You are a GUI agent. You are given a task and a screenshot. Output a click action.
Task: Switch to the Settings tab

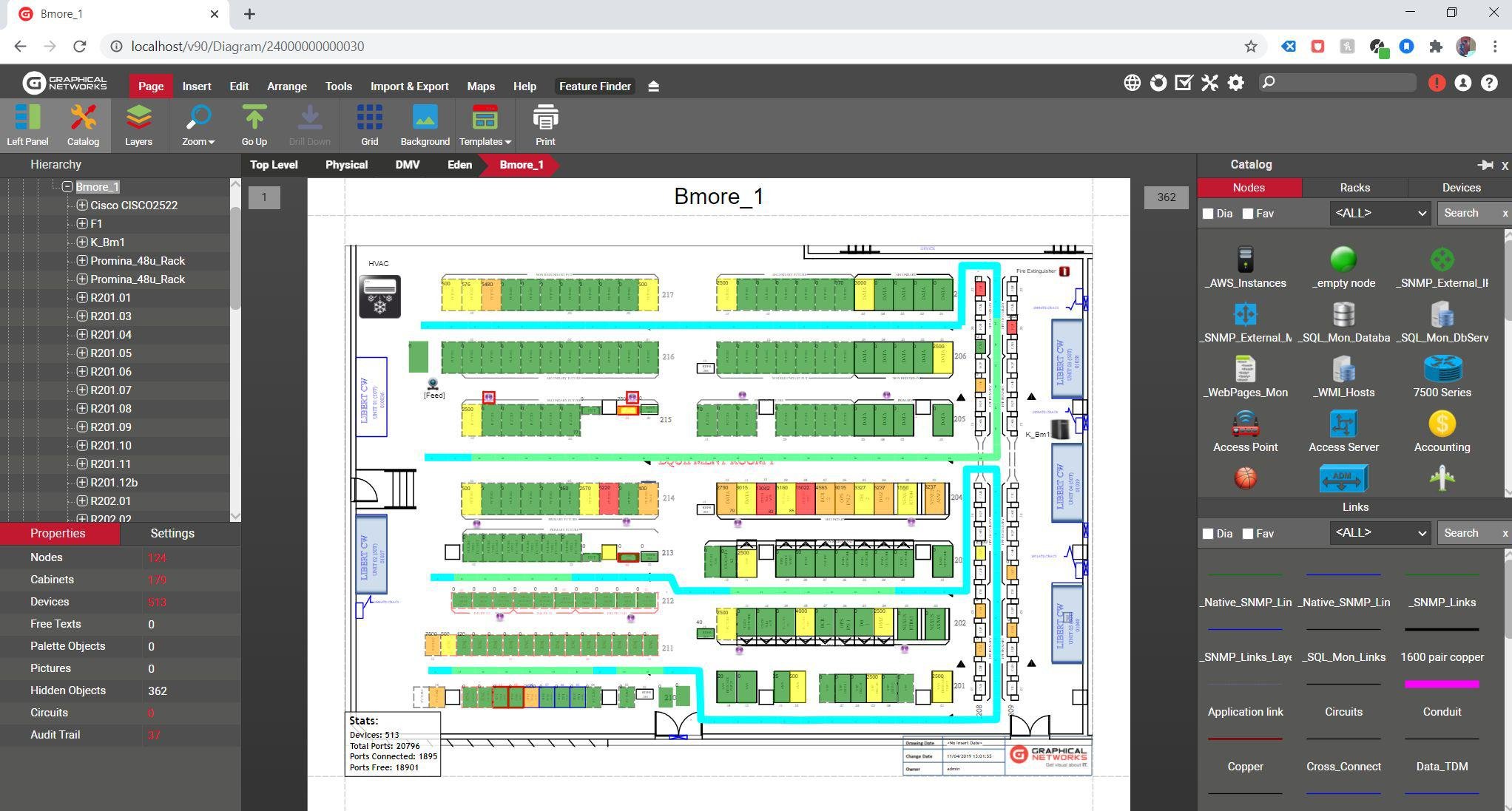pyautogui.click(x=172, y=534)
